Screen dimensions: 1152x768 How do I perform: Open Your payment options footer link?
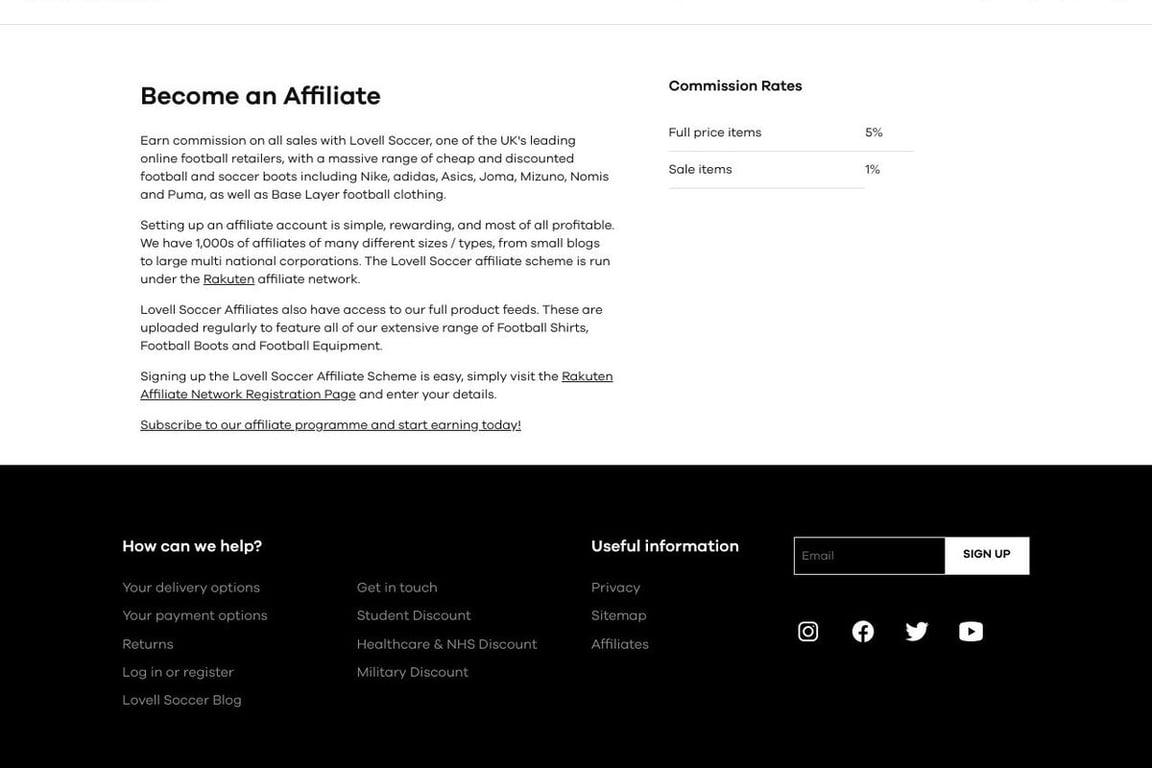click(x=195, y=616)
